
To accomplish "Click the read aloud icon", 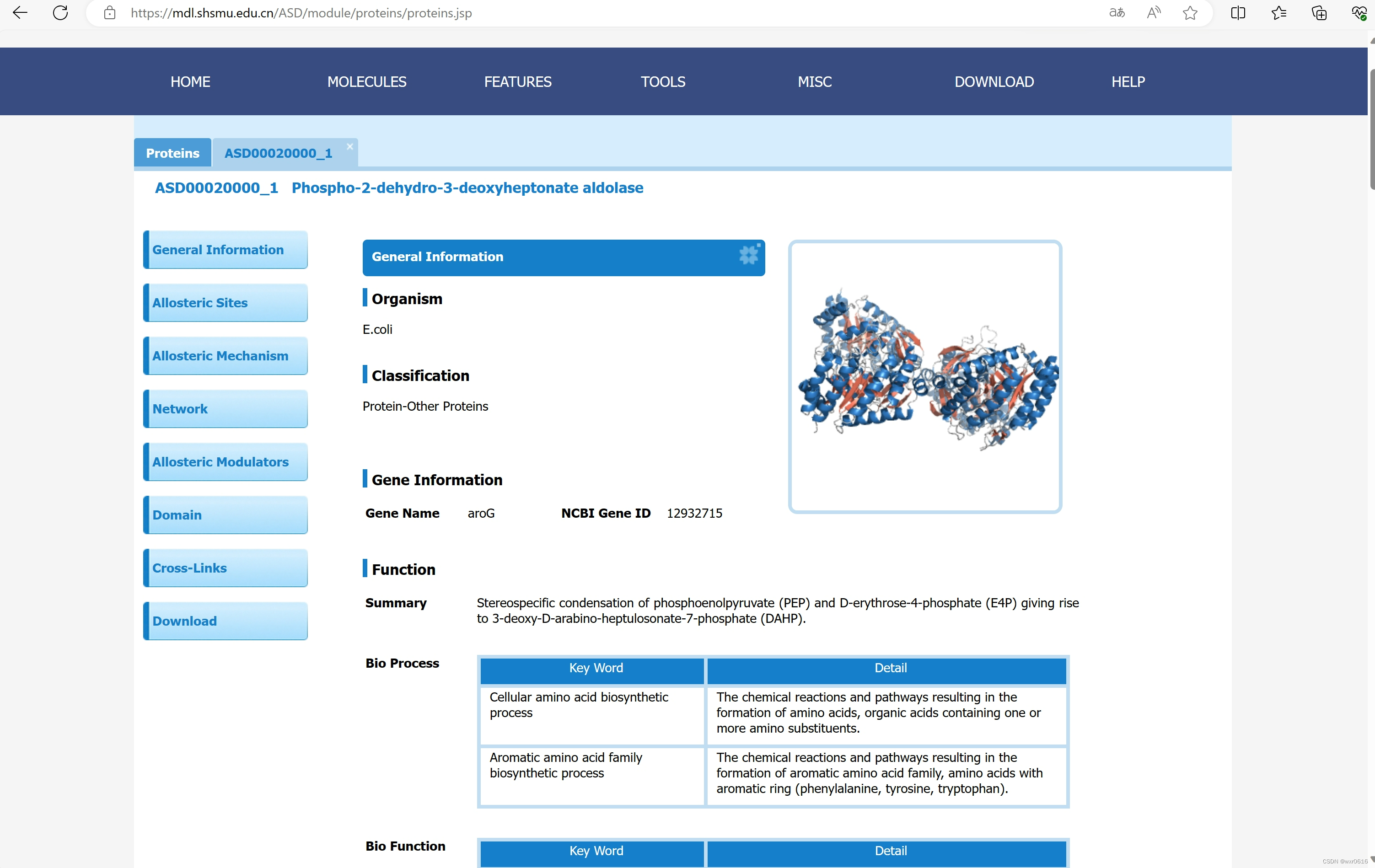I will click(1154, 12).
